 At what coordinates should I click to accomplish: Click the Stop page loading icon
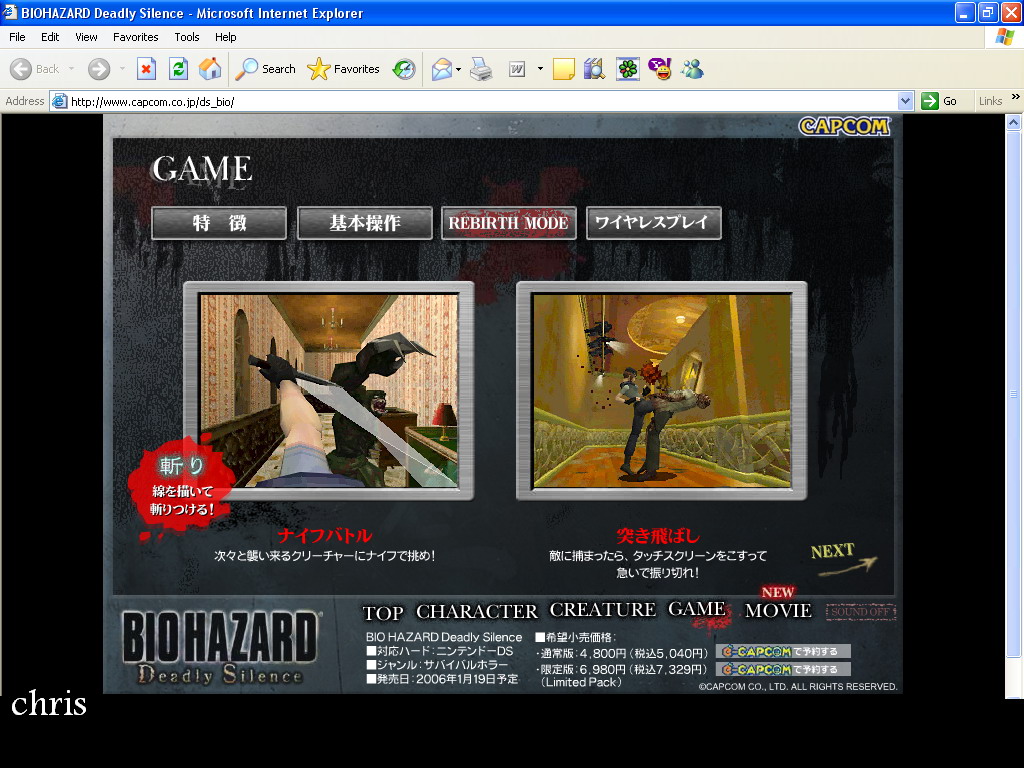(146, 69)
